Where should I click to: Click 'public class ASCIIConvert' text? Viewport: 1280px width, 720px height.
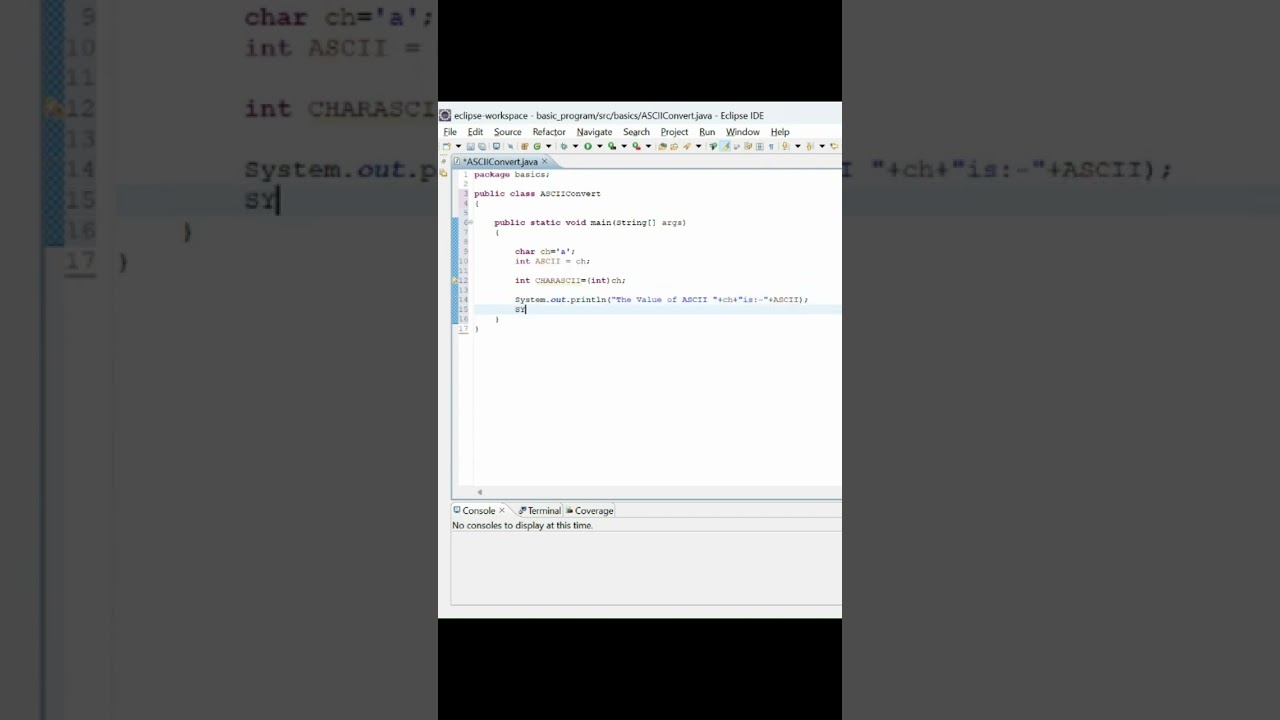point(537,194)
